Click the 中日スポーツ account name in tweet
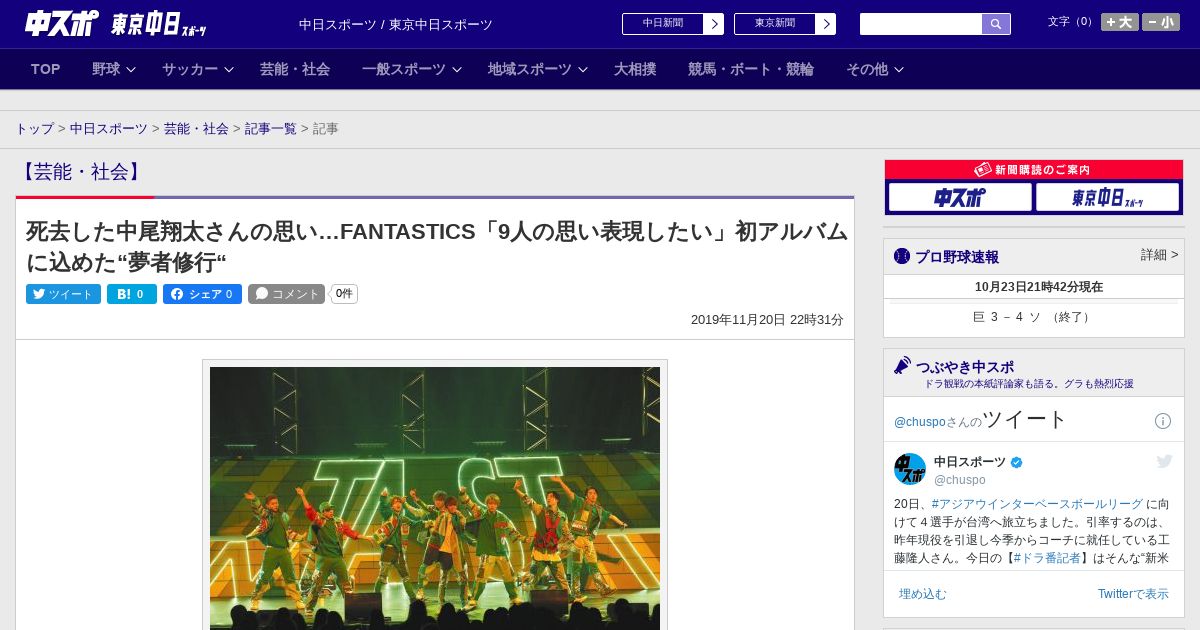This screenshot has width=1200, height=630. tap(970, 462)
